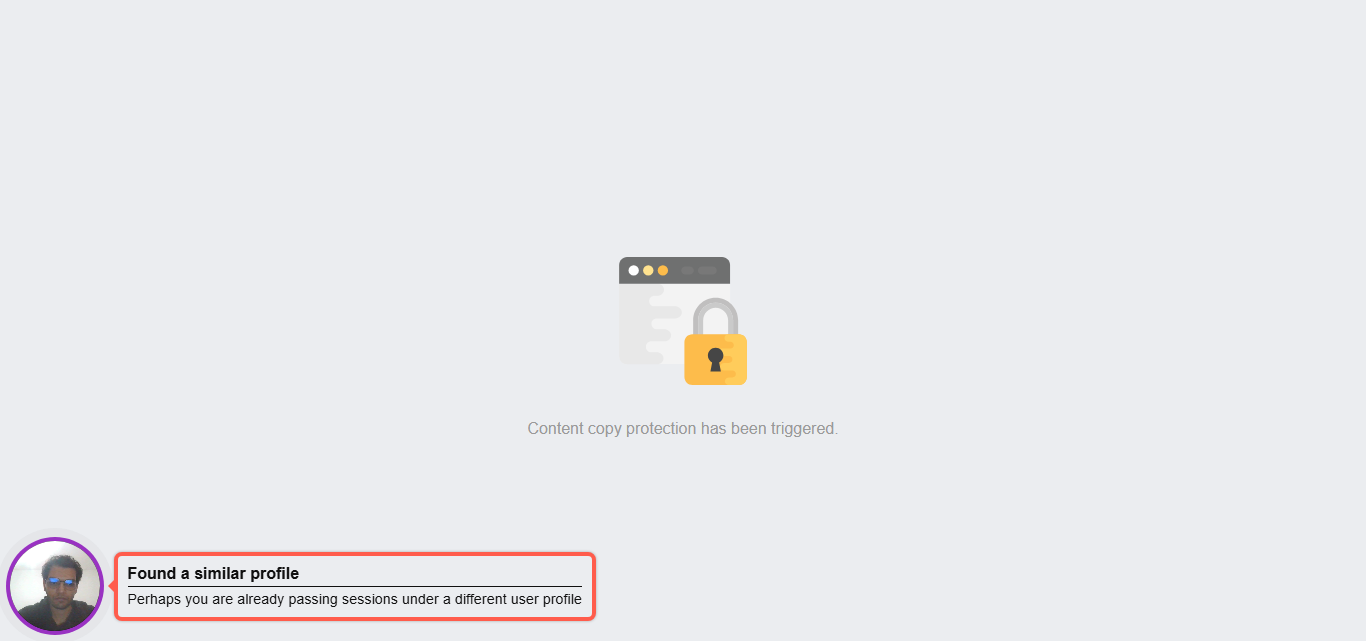
Task: Click the red arrow pointer of the alert bubble
Action: (111, 586)
